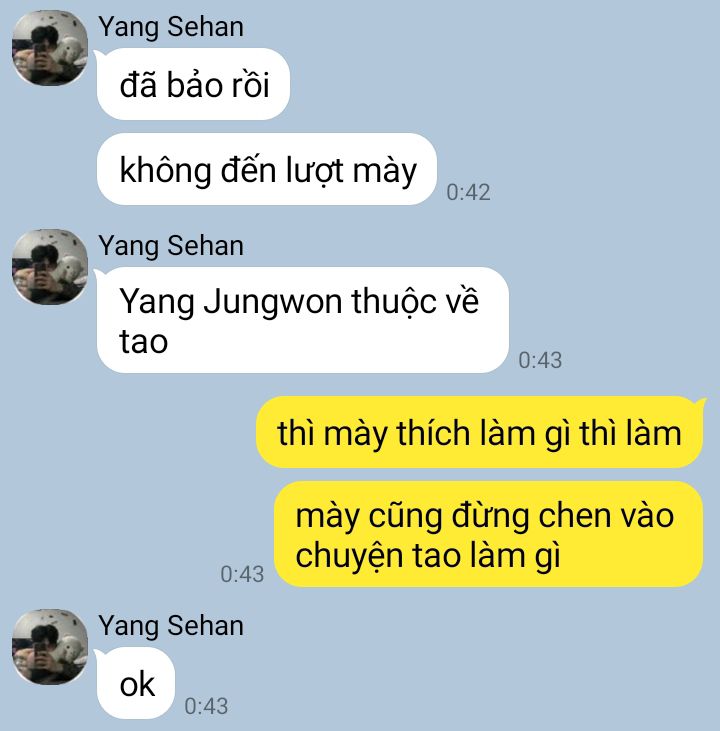Image resolution: width=720 pixels, height=731 pixels.
Task: Tap the second Yang Sehan sender name
Action: 171,247
